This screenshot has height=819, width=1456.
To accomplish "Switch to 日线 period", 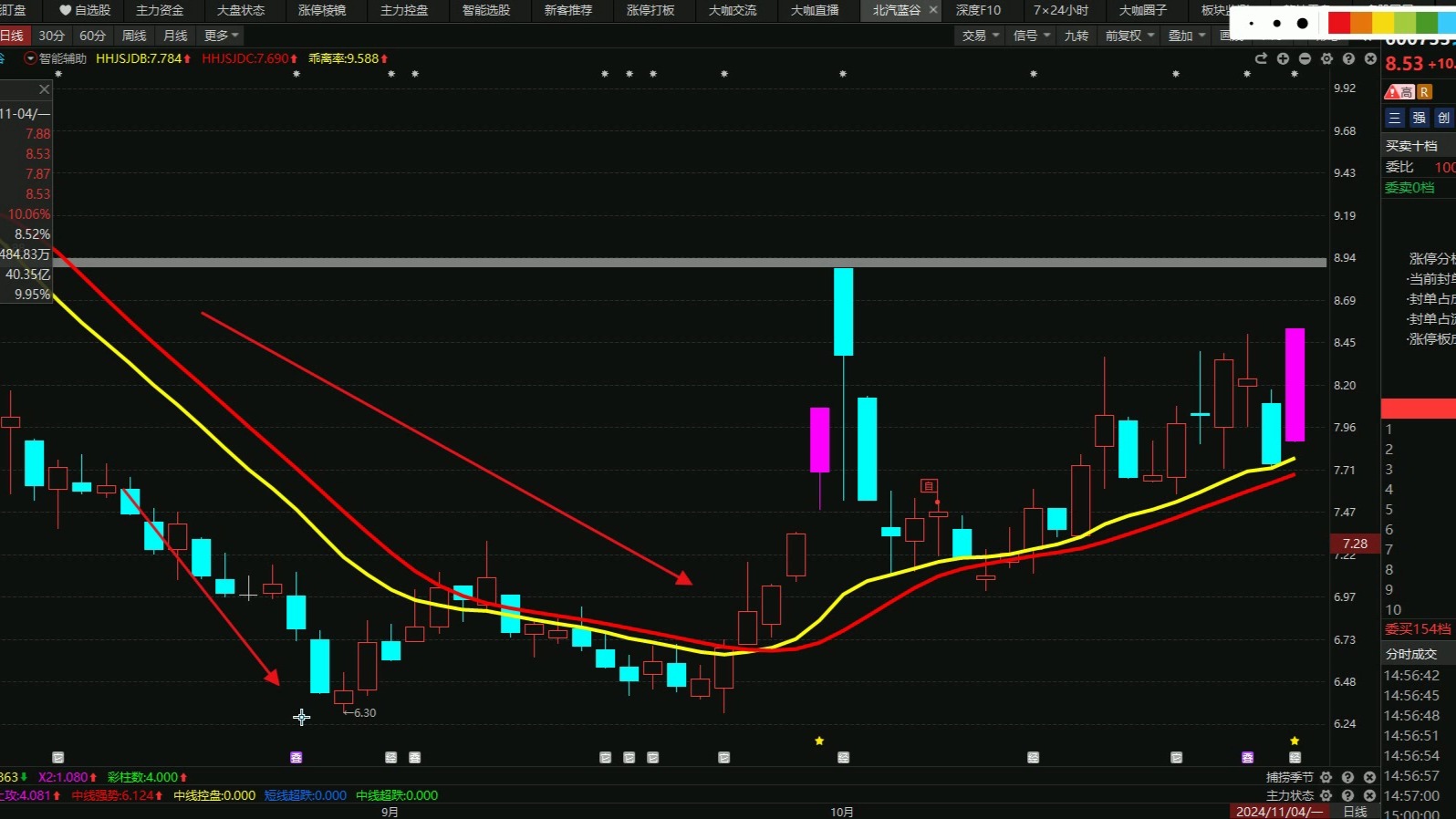I will coord(13,36).
